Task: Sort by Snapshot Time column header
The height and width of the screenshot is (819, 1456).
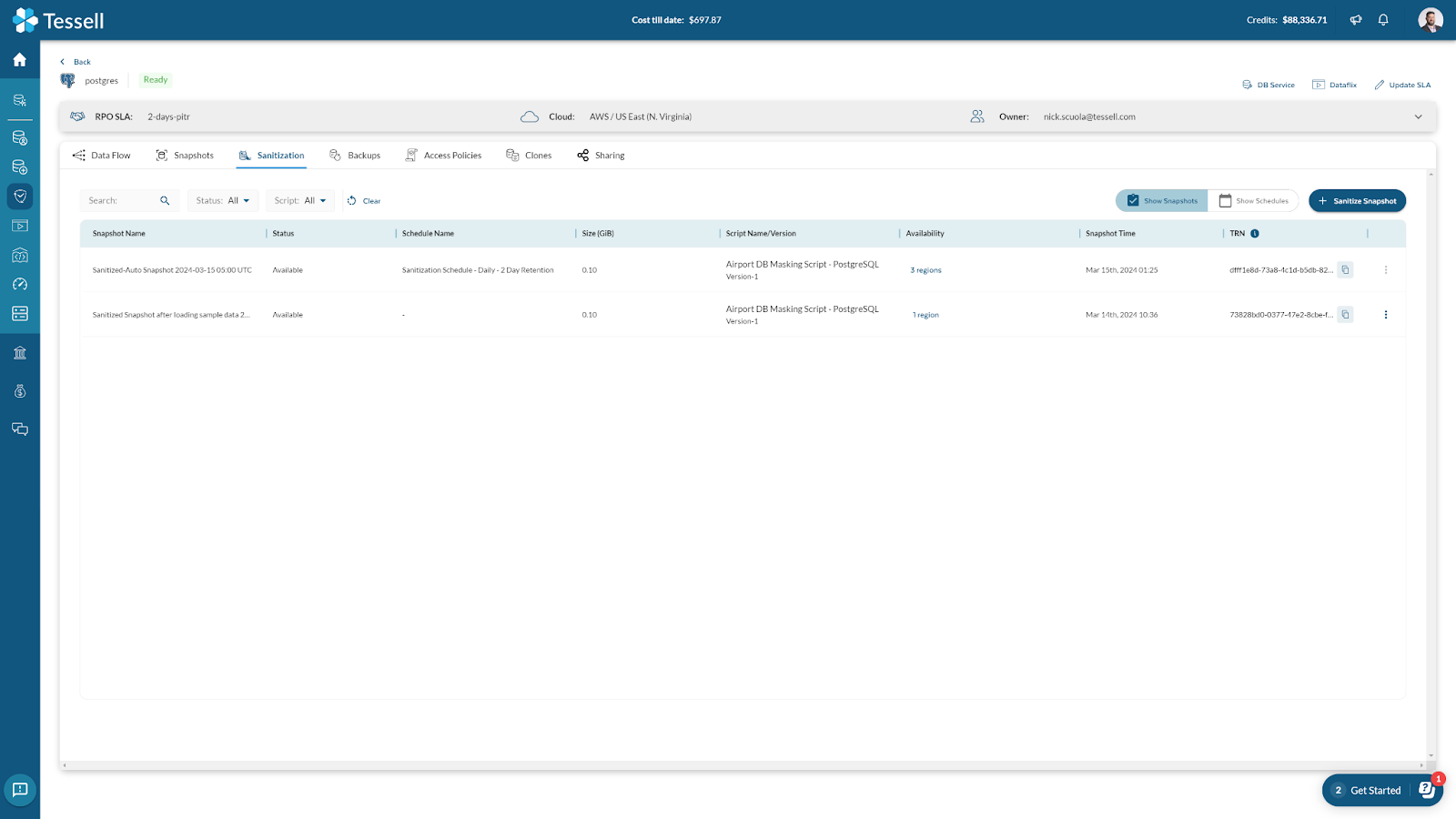Action: [x=1110, y=234]
